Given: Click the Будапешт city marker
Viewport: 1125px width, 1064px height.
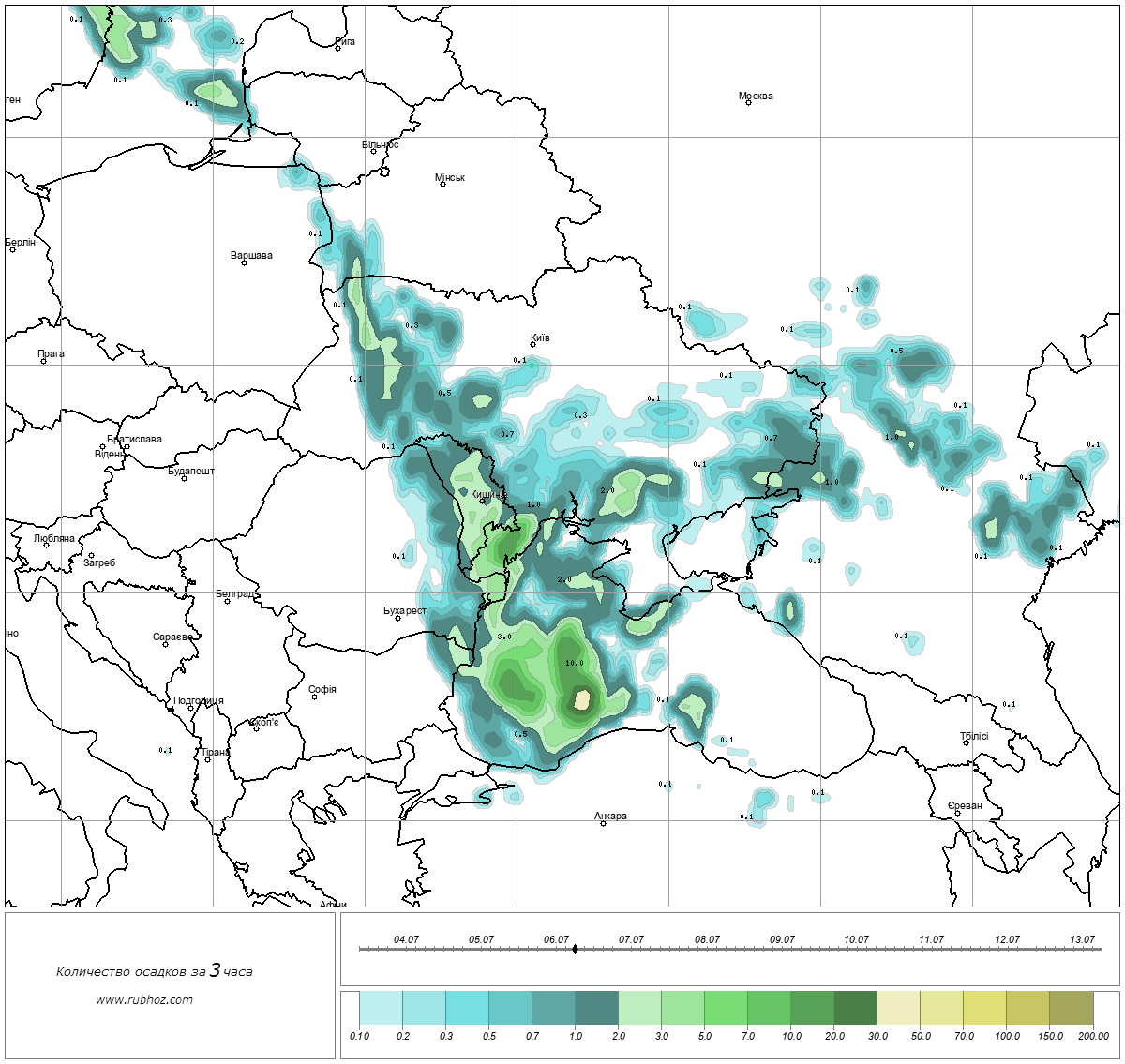Looking at the screenshot, I should [184, 479].
